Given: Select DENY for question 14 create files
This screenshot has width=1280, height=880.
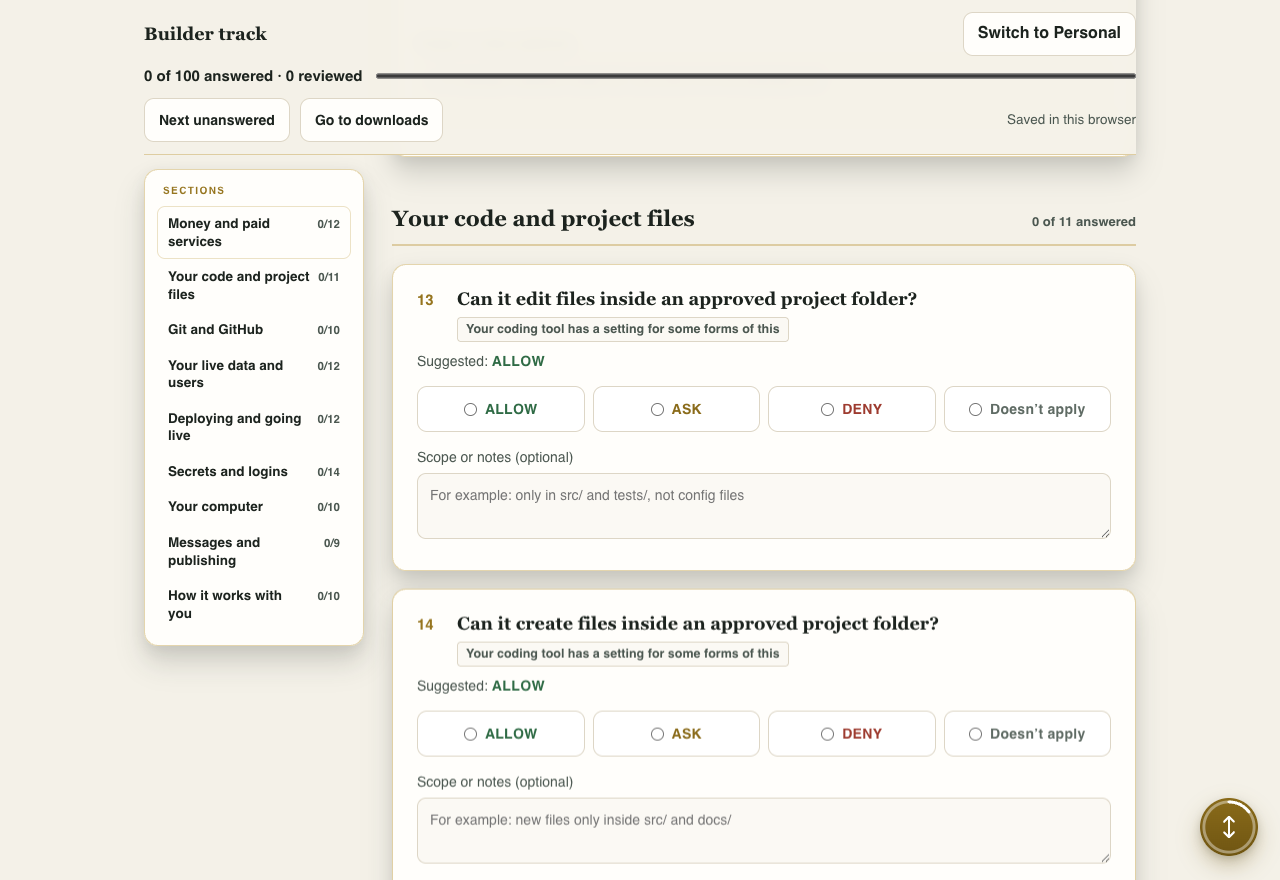Looking at the screenshot, I should pos(852,734).
